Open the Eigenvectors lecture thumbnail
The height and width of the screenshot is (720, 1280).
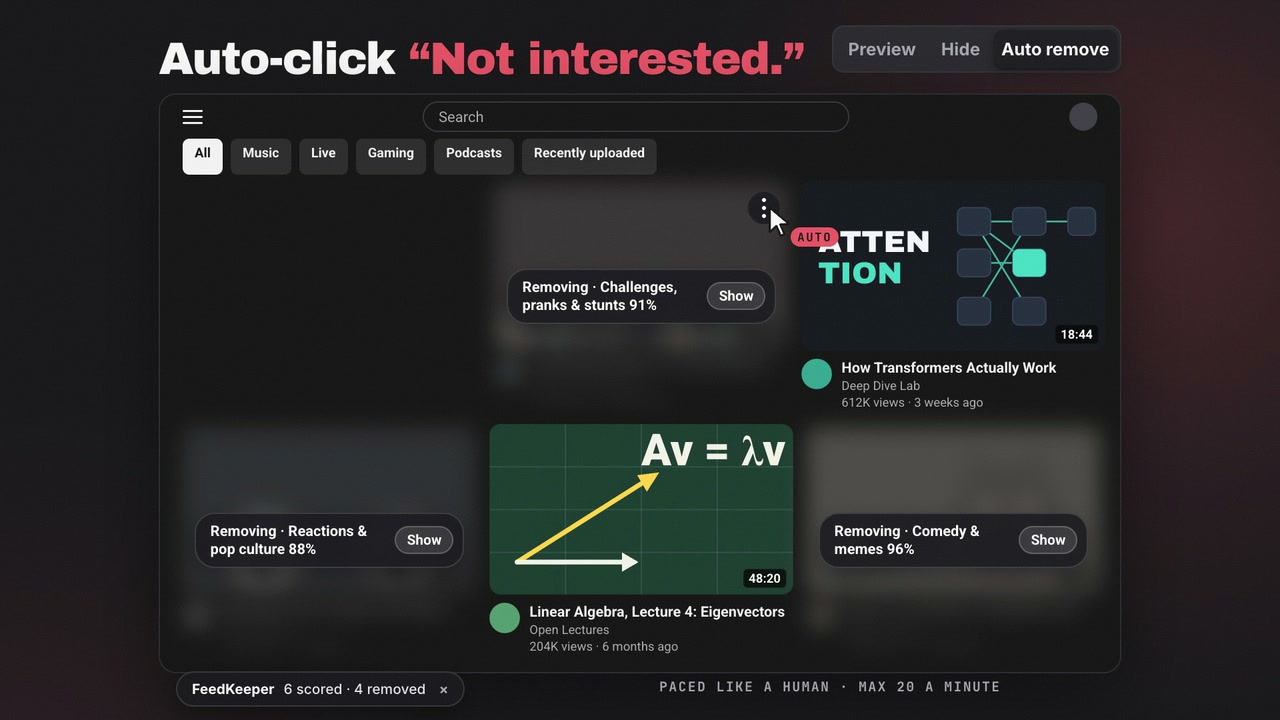click(641, 509)
